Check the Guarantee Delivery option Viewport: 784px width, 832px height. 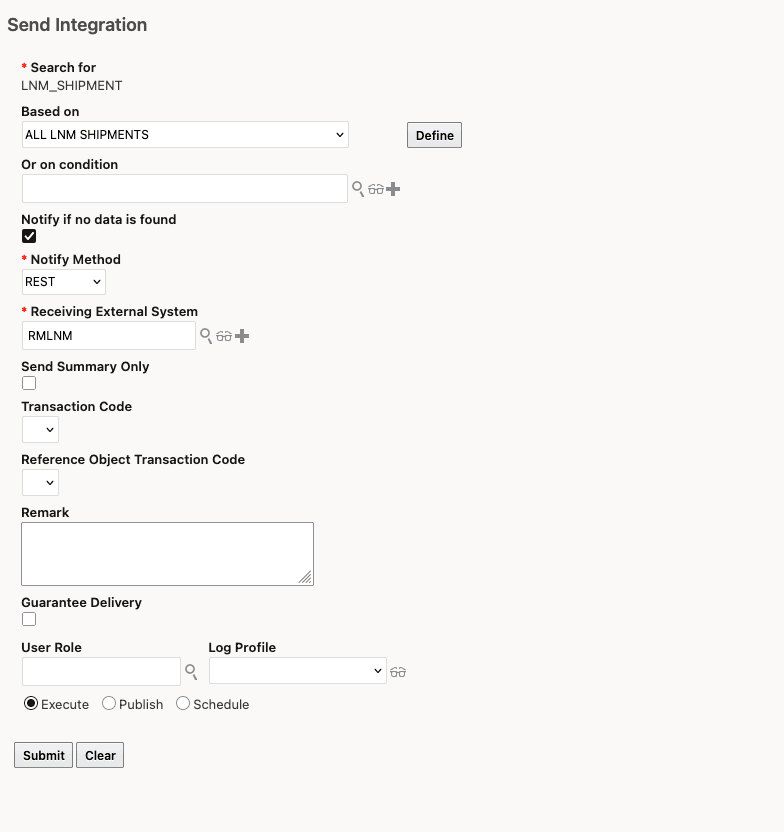pyautogui.click(x=28, y=619)
